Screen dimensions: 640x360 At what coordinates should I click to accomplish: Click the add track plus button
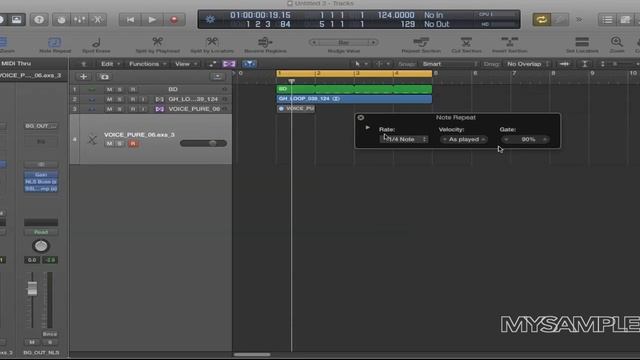(83, 76)
